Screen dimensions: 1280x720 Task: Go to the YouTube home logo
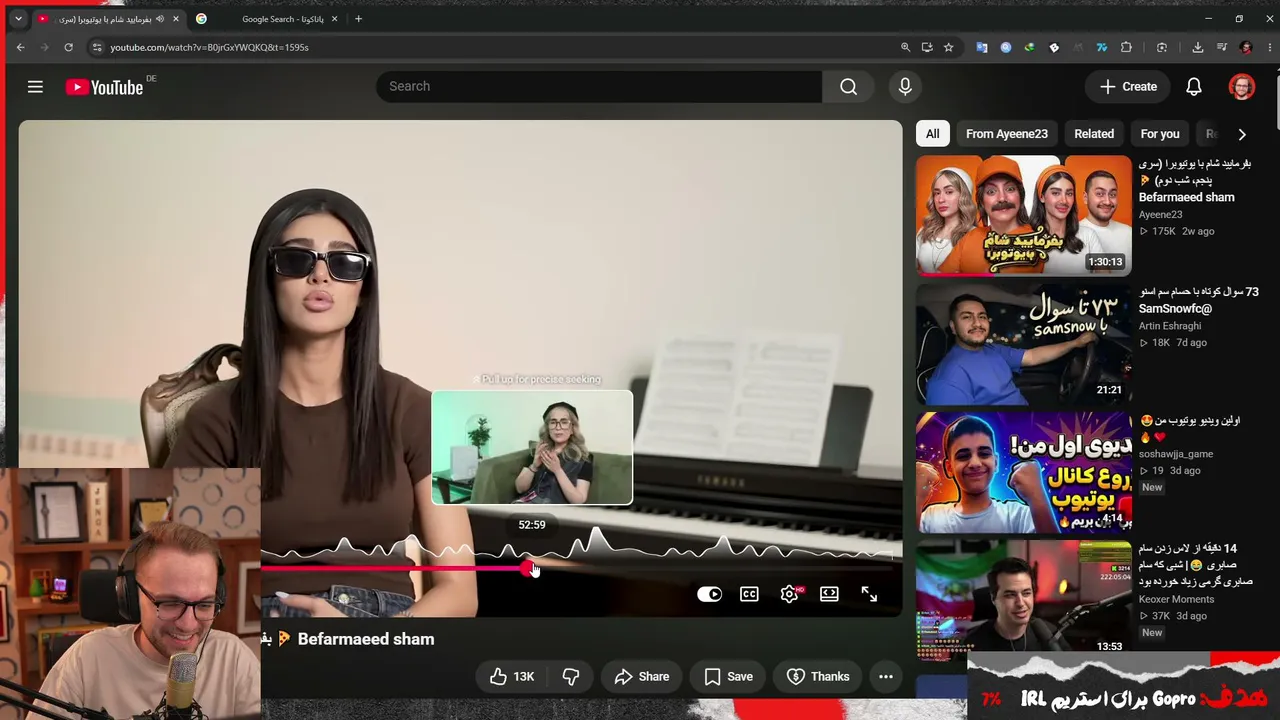pyautogui.click(x=105, y=87)
